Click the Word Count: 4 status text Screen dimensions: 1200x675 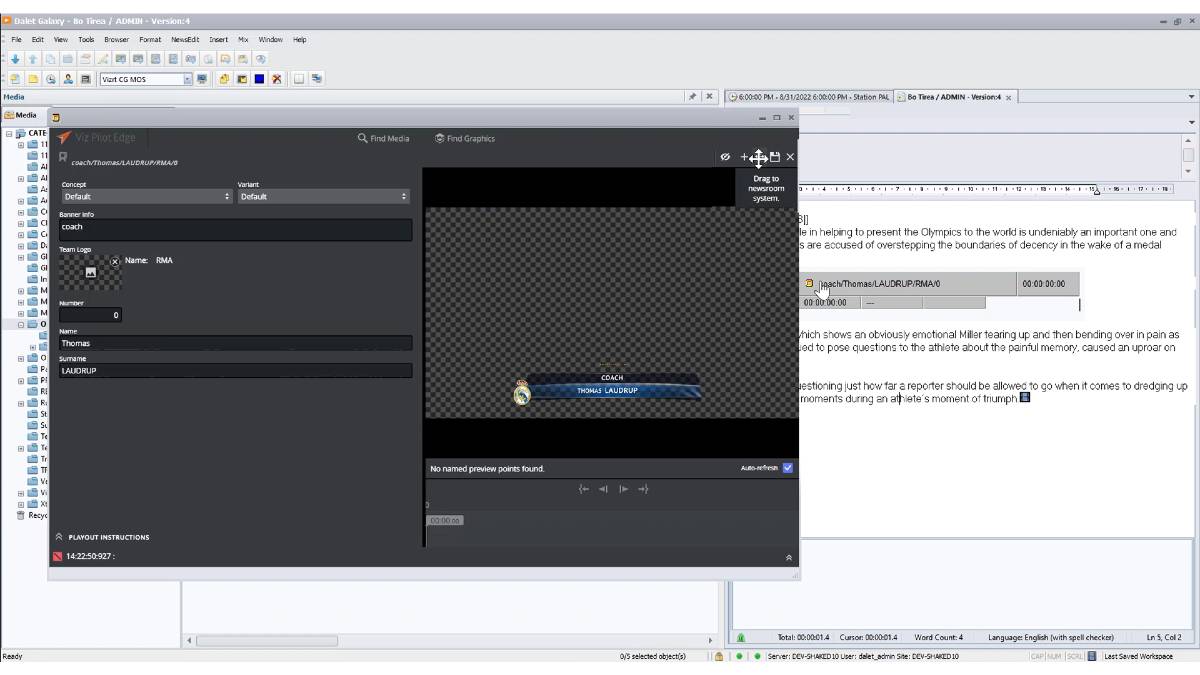tap(938, 637)
